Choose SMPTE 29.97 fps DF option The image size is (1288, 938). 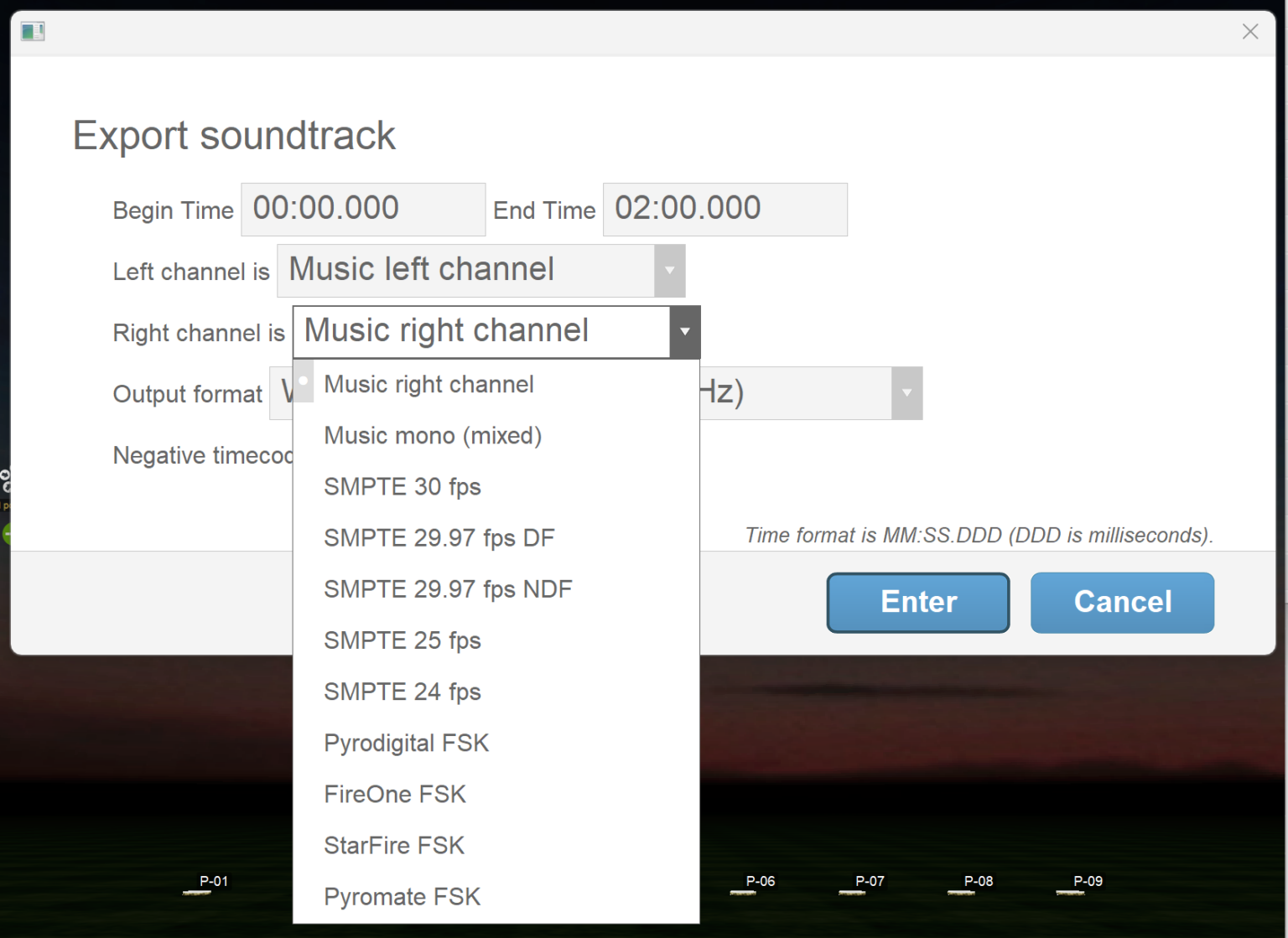coord(439,538)
